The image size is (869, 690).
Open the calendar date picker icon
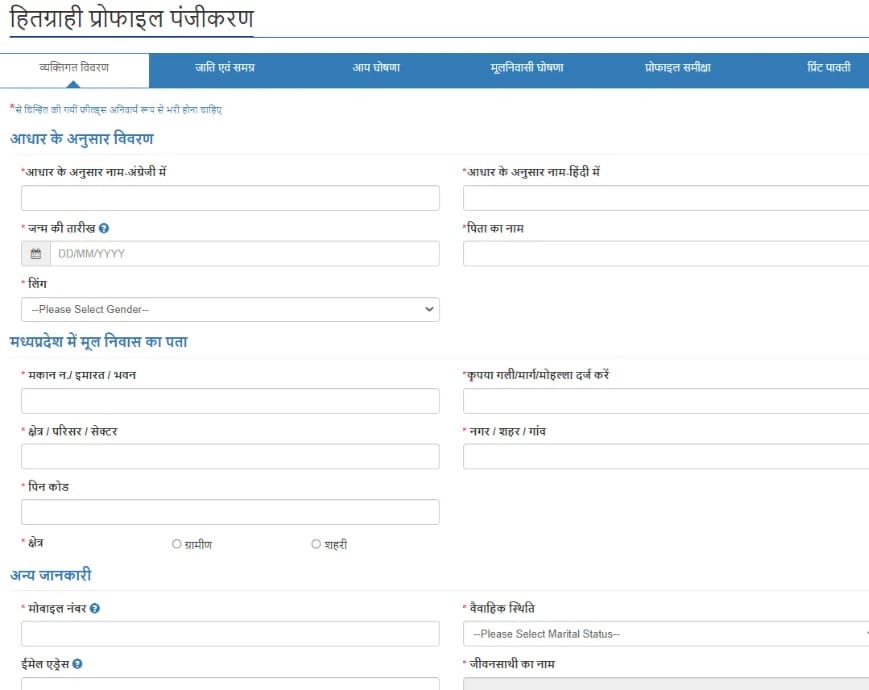pyautogui.click(x=34, y=253)
